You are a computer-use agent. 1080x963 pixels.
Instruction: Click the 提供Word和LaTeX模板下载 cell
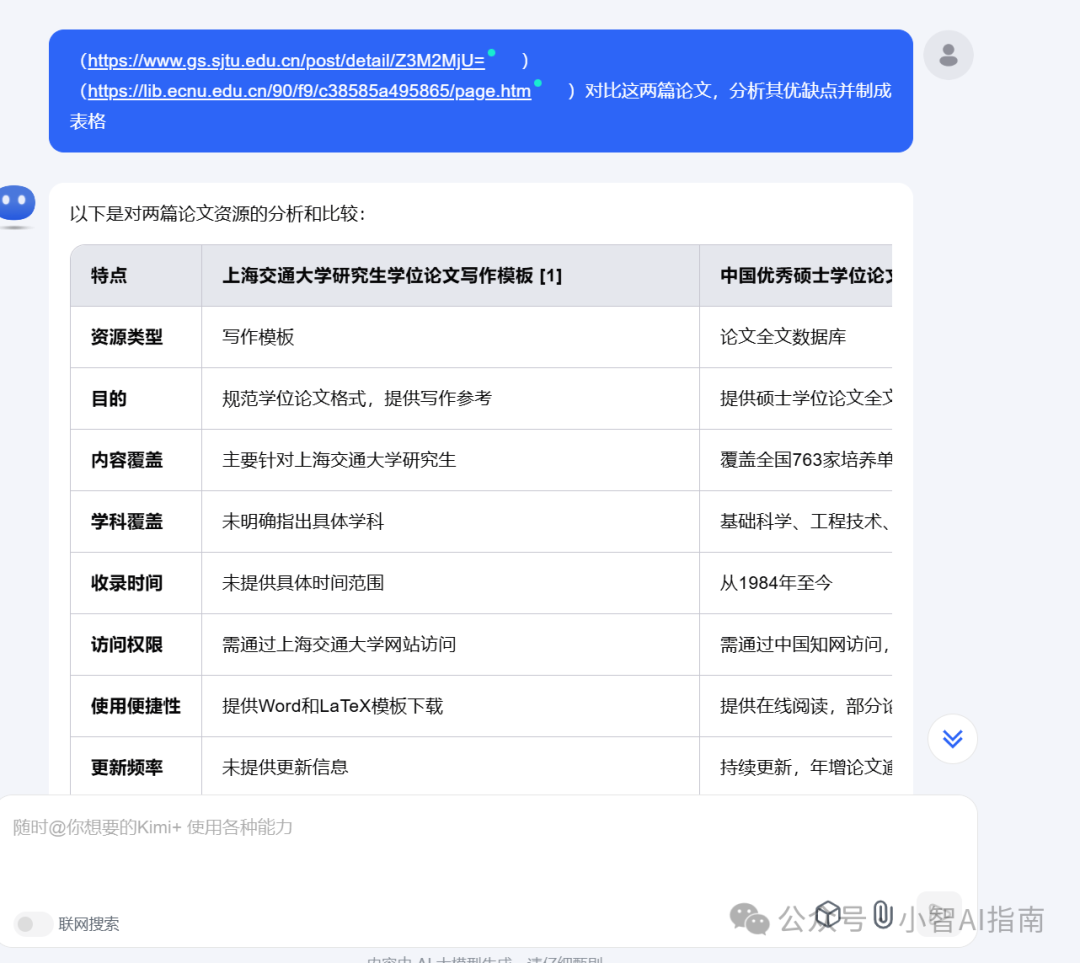332,706
